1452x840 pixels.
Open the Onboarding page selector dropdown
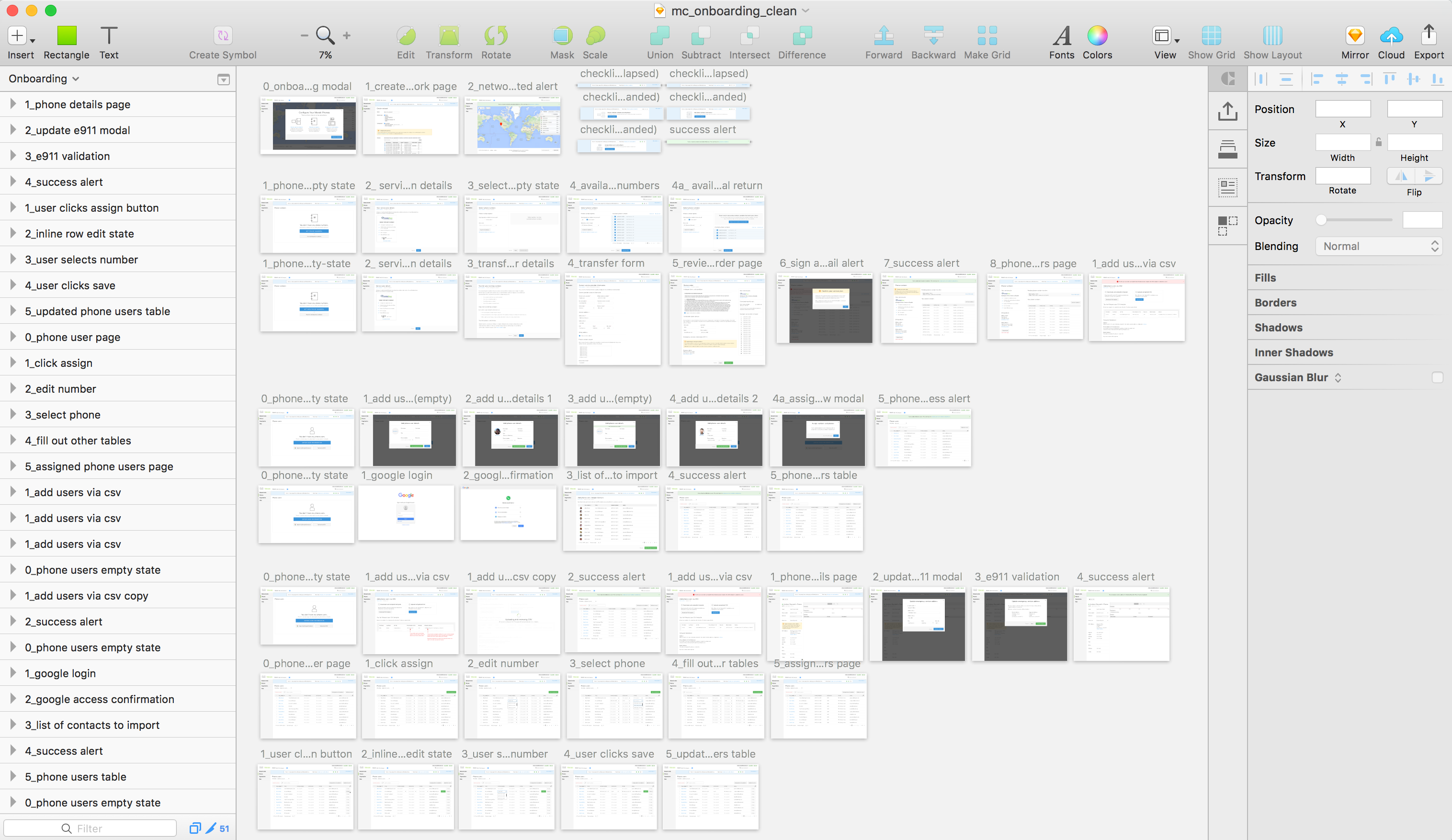(x=44, y=79)
